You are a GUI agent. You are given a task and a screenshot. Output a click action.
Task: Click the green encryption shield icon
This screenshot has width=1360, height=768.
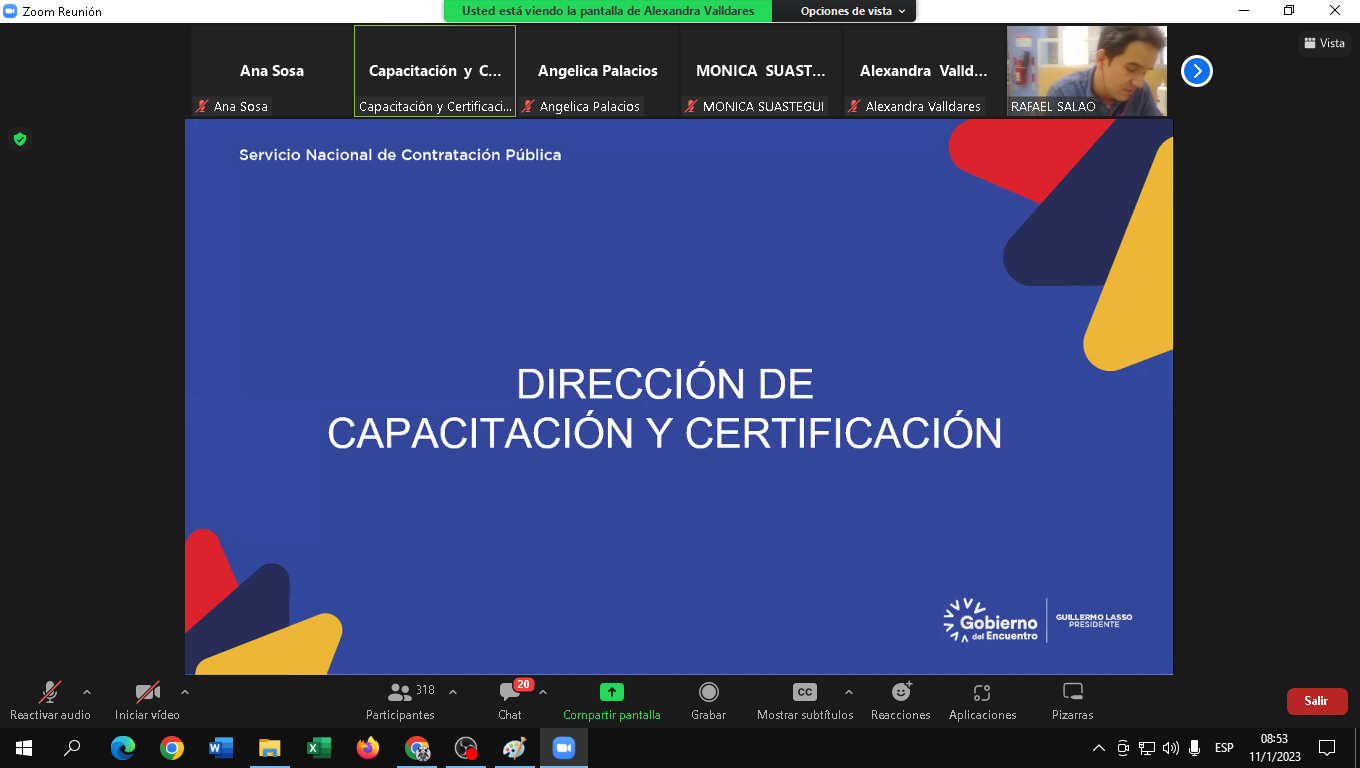(x=19, y=139)
